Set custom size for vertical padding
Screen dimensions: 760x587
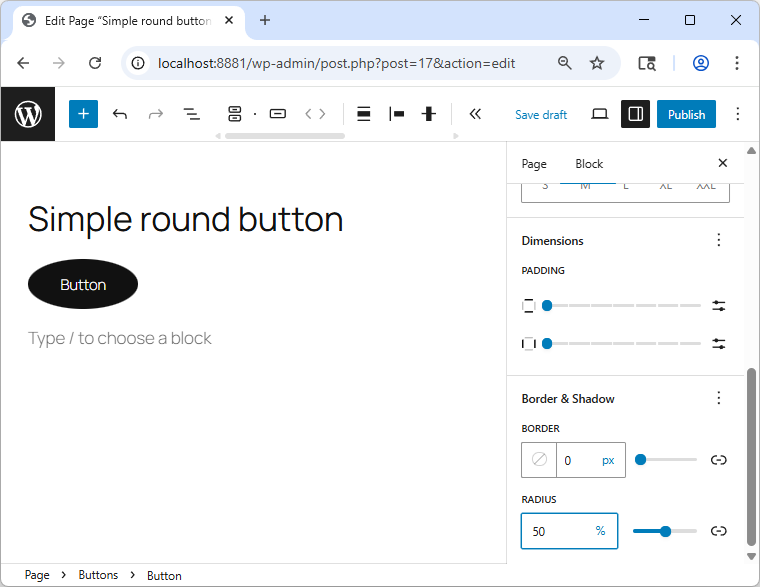719,306
